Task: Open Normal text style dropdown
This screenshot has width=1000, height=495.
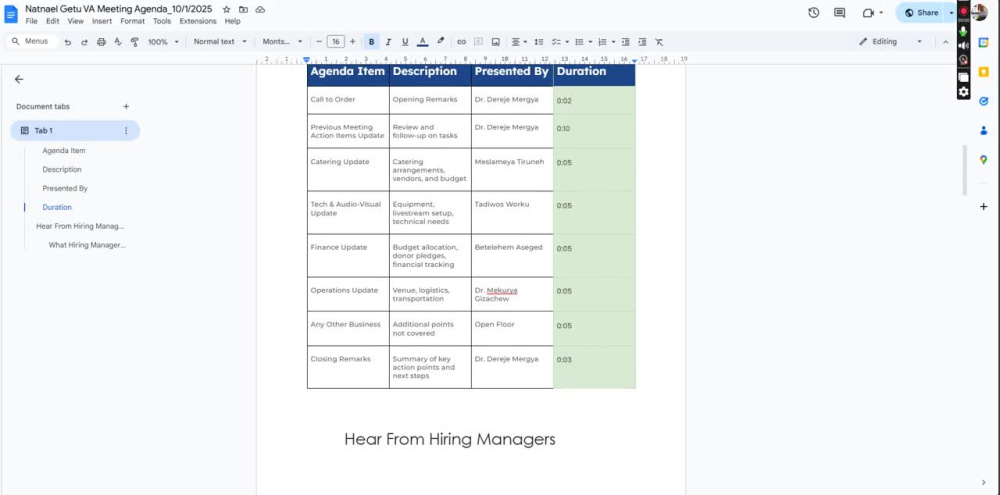Action: coord(220,42)
